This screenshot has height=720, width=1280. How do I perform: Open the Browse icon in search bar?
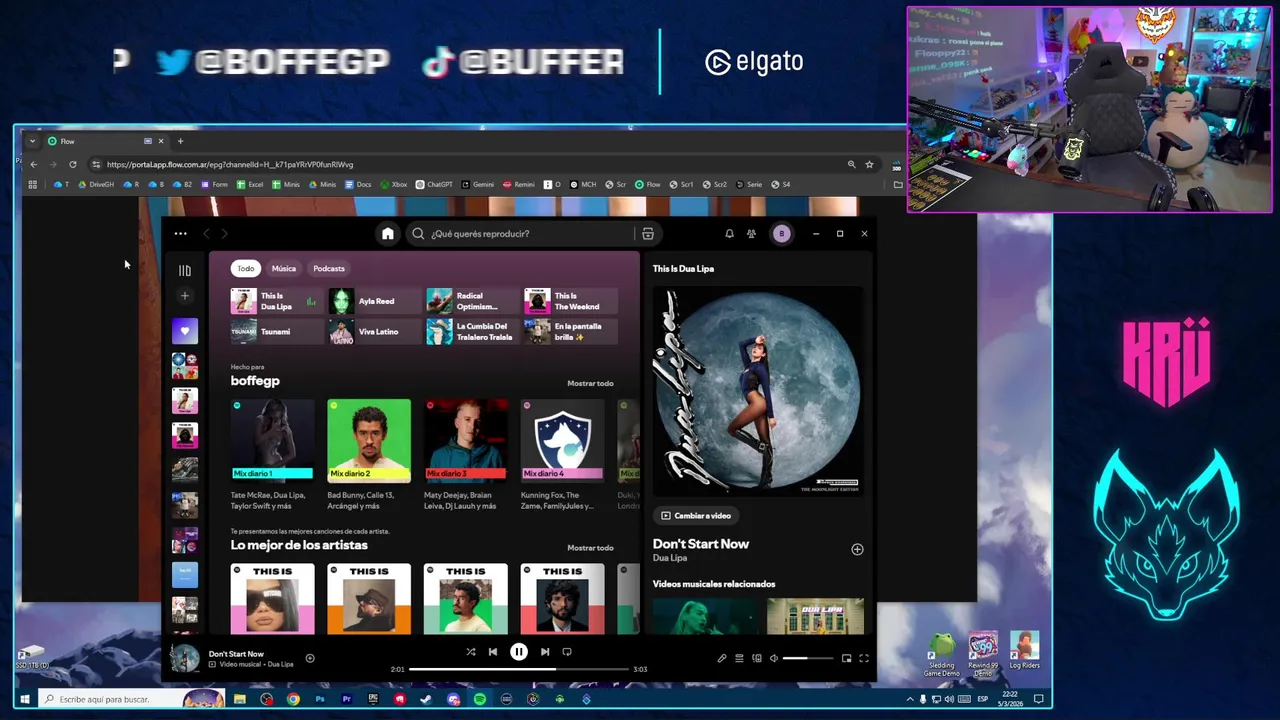pos(648,234)
